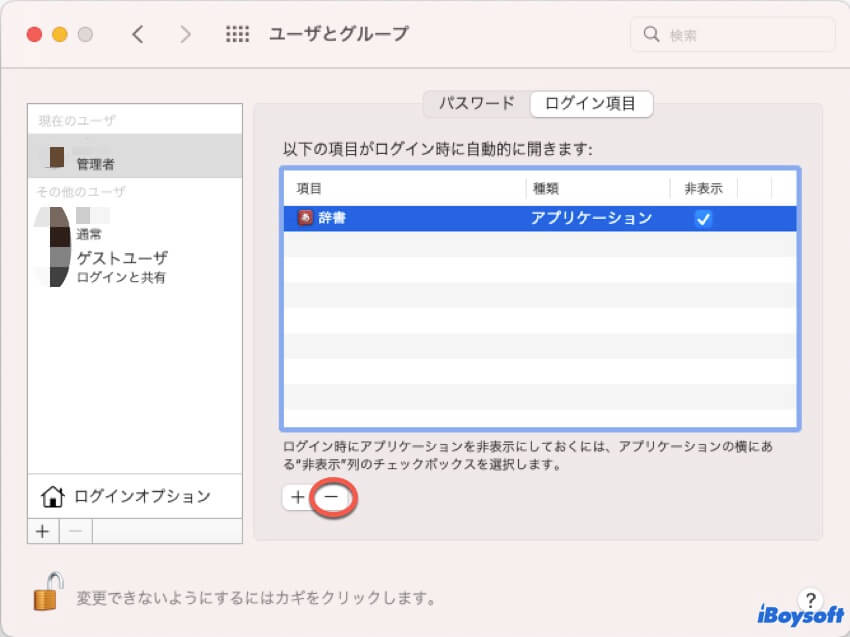The image size is (850, 637).
Task: Select the ログイン項目 tab
Action: coord(591,103)
